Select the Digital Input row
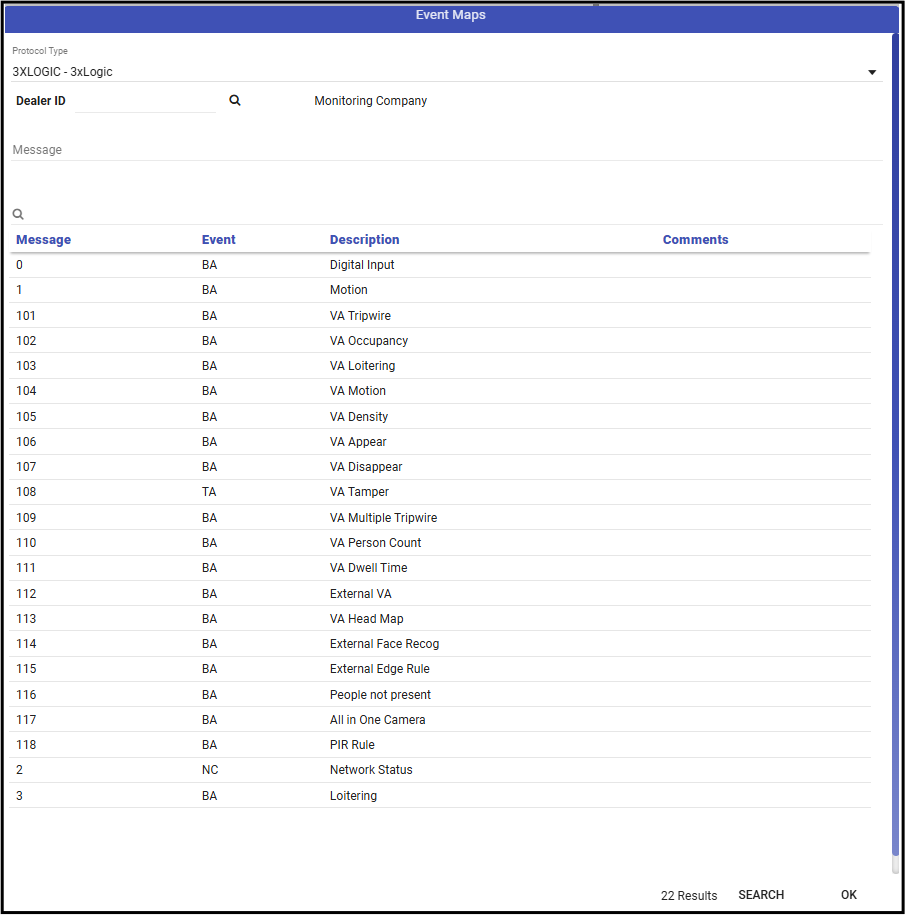 click(440, 265)
